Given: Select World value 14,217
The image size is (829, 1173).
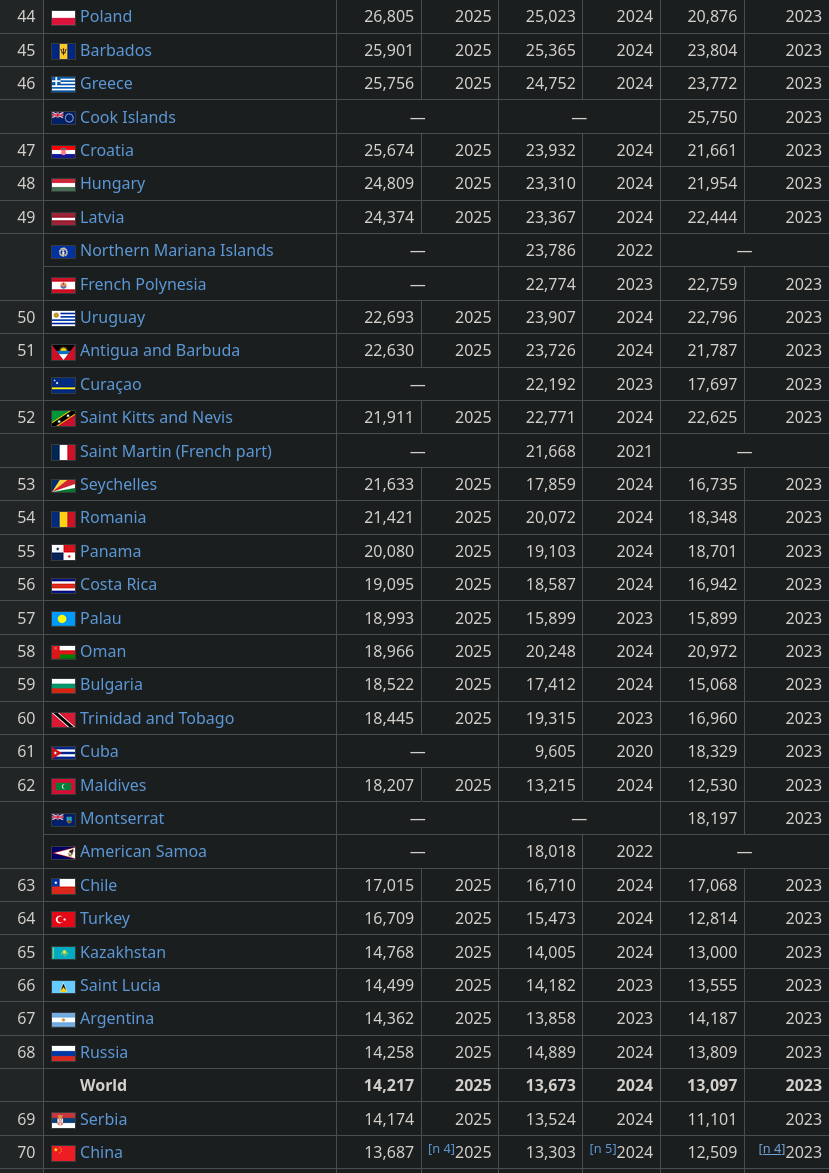Looking at the screenshot, I should pos(389,1085).
